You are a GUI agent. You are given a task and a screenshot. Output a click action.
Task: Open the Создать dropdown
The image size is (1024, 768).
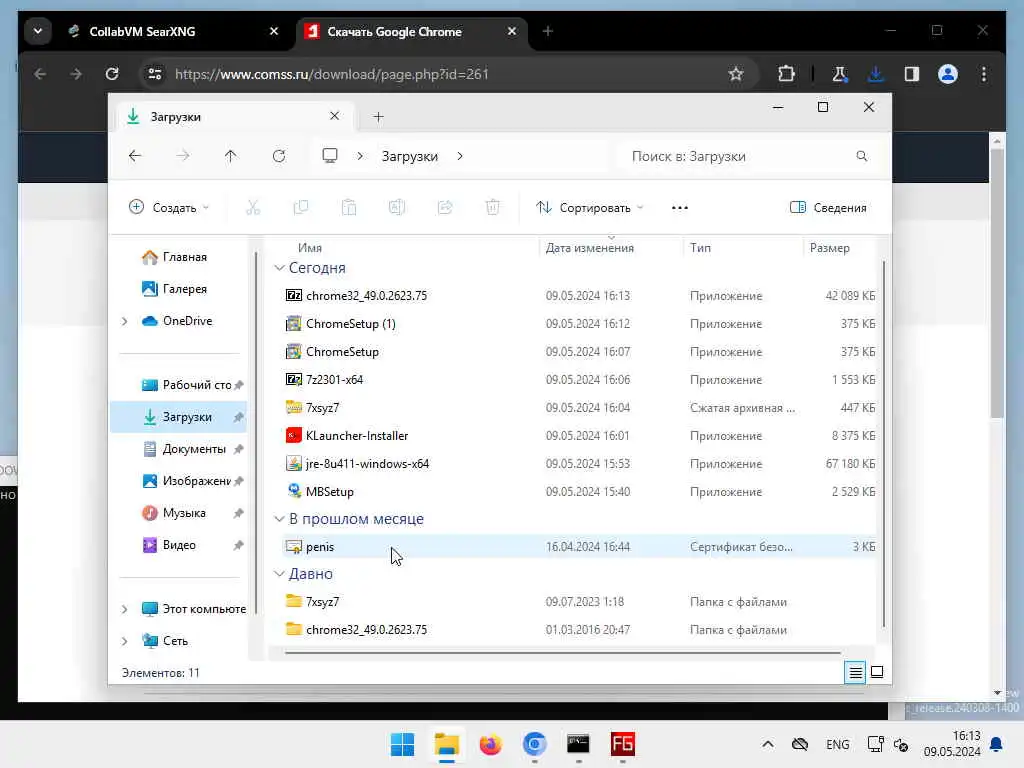coord(169,208)
